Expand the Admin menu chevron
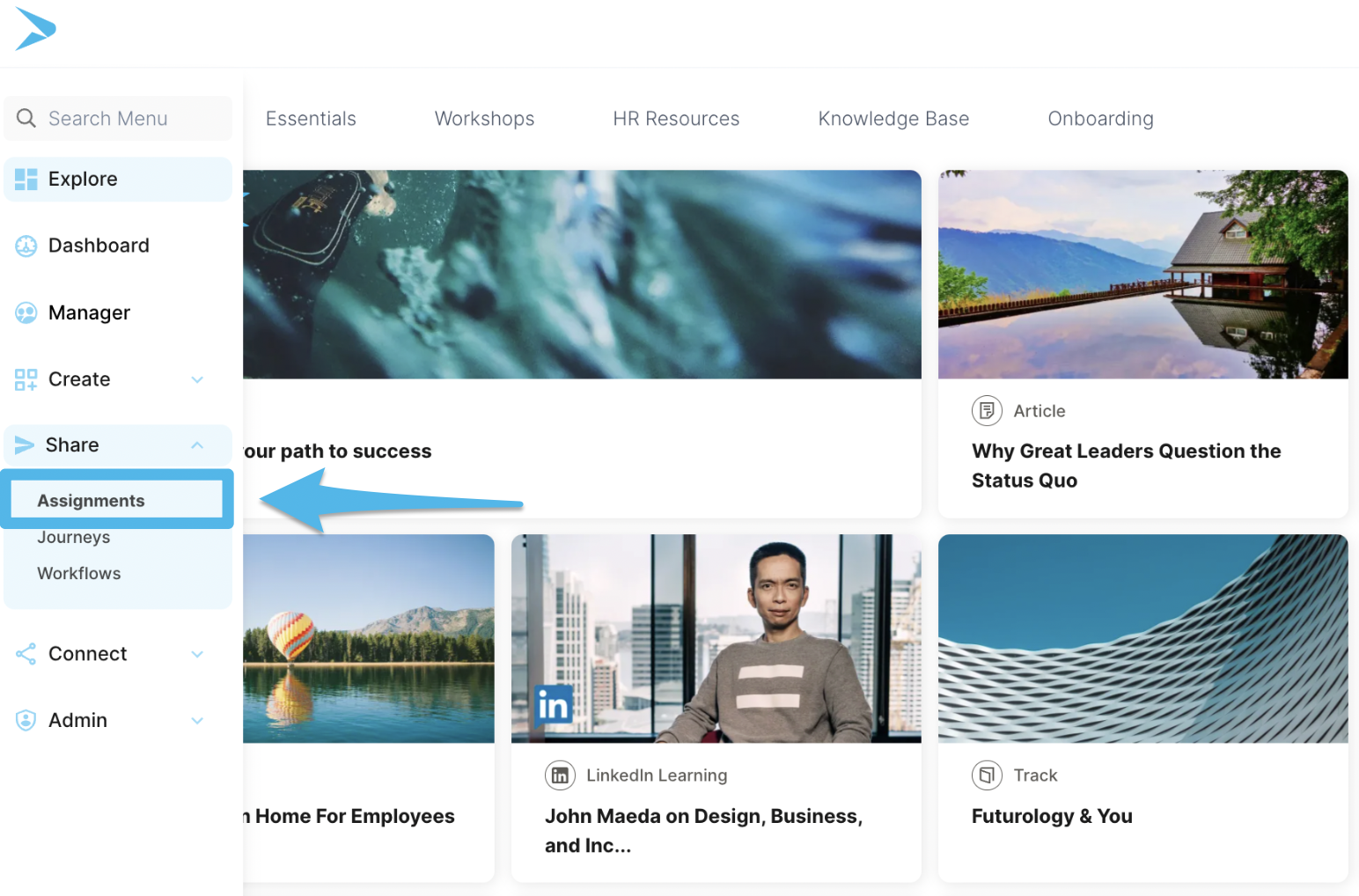Viewport: 1359px width, 896px height. point(197,721)
